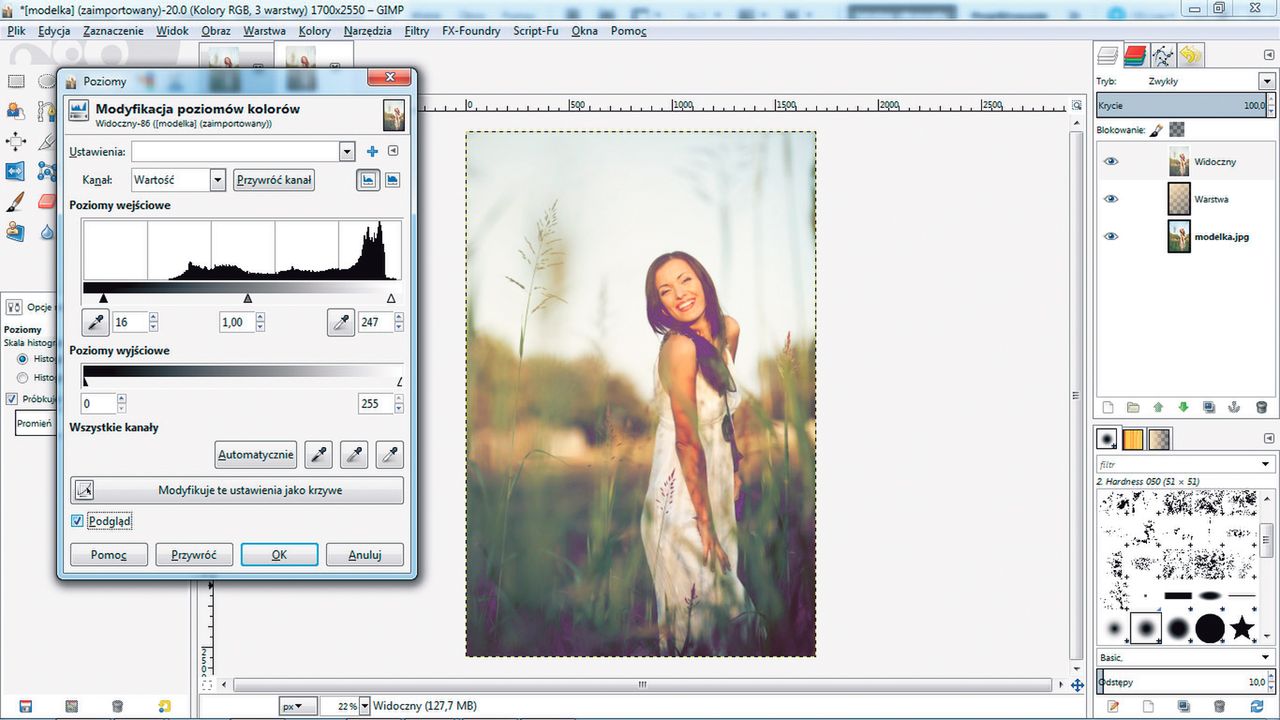The height and width of the screenshot is (720, 1280).
Task: Select the Blur/Sharpen droplet tool
Action: coord(47,231)
